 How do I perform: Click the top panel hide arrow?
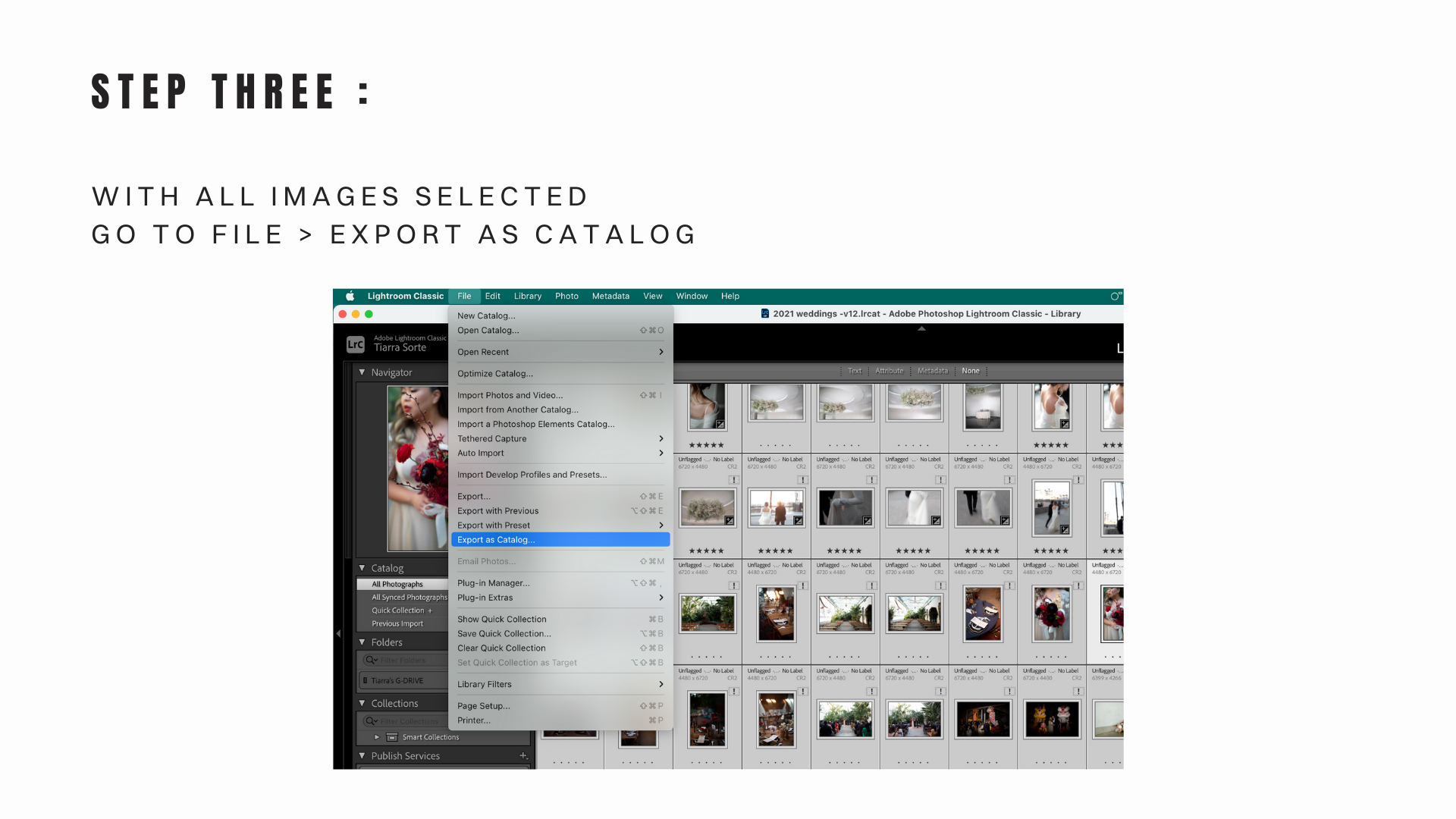click(921, 328)
